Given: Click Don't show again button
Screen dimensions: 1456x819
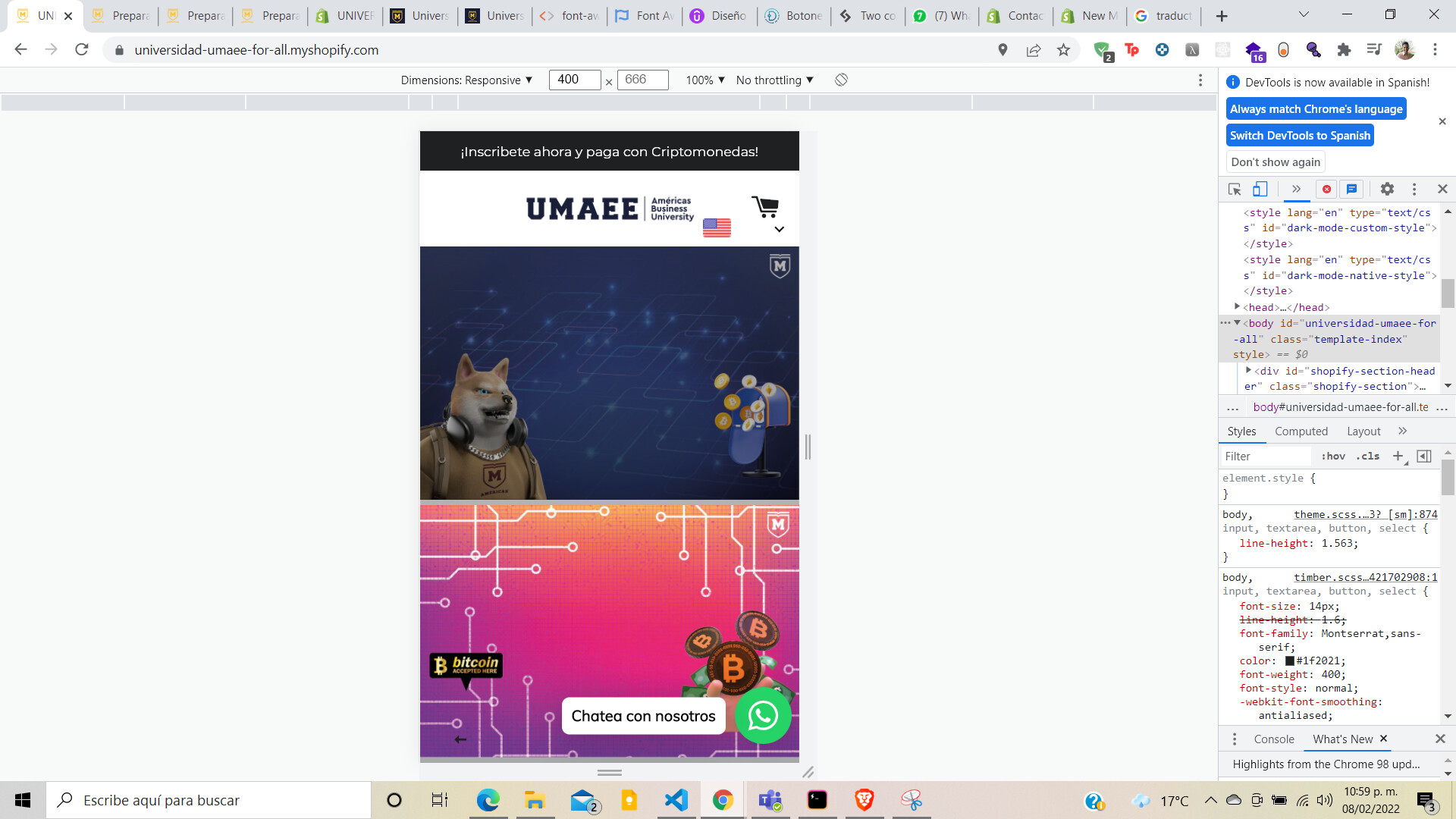Looking at the screenshot, I should (1276, 162).
